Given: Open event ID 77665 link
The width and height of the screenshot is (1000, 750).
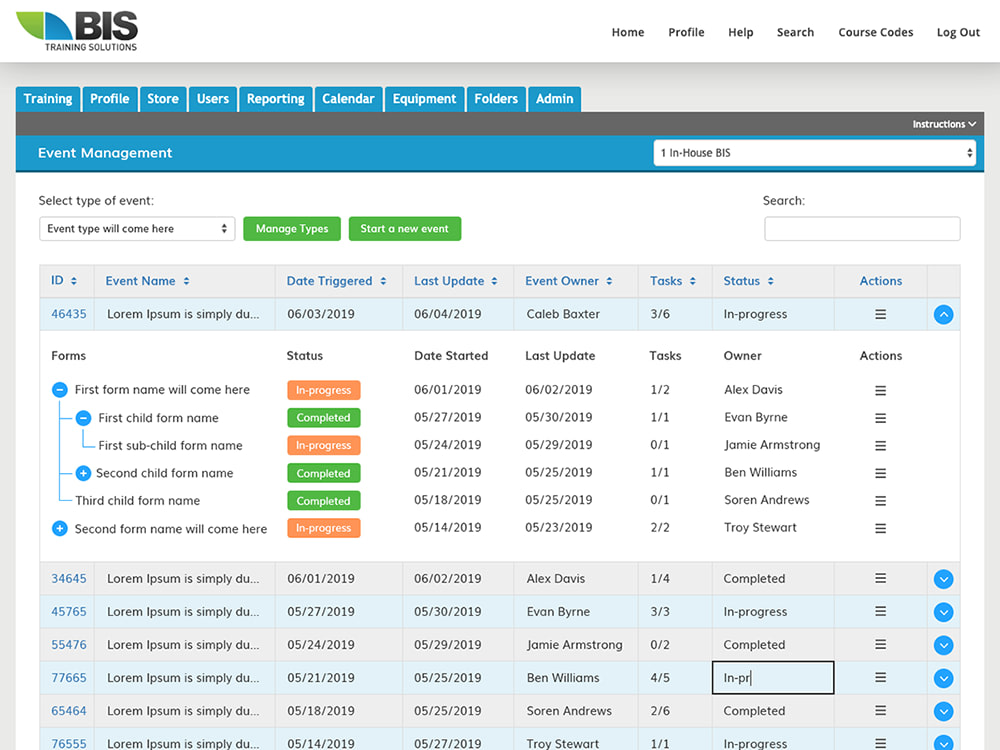Looking at the screenshot, I should [69, 678].
